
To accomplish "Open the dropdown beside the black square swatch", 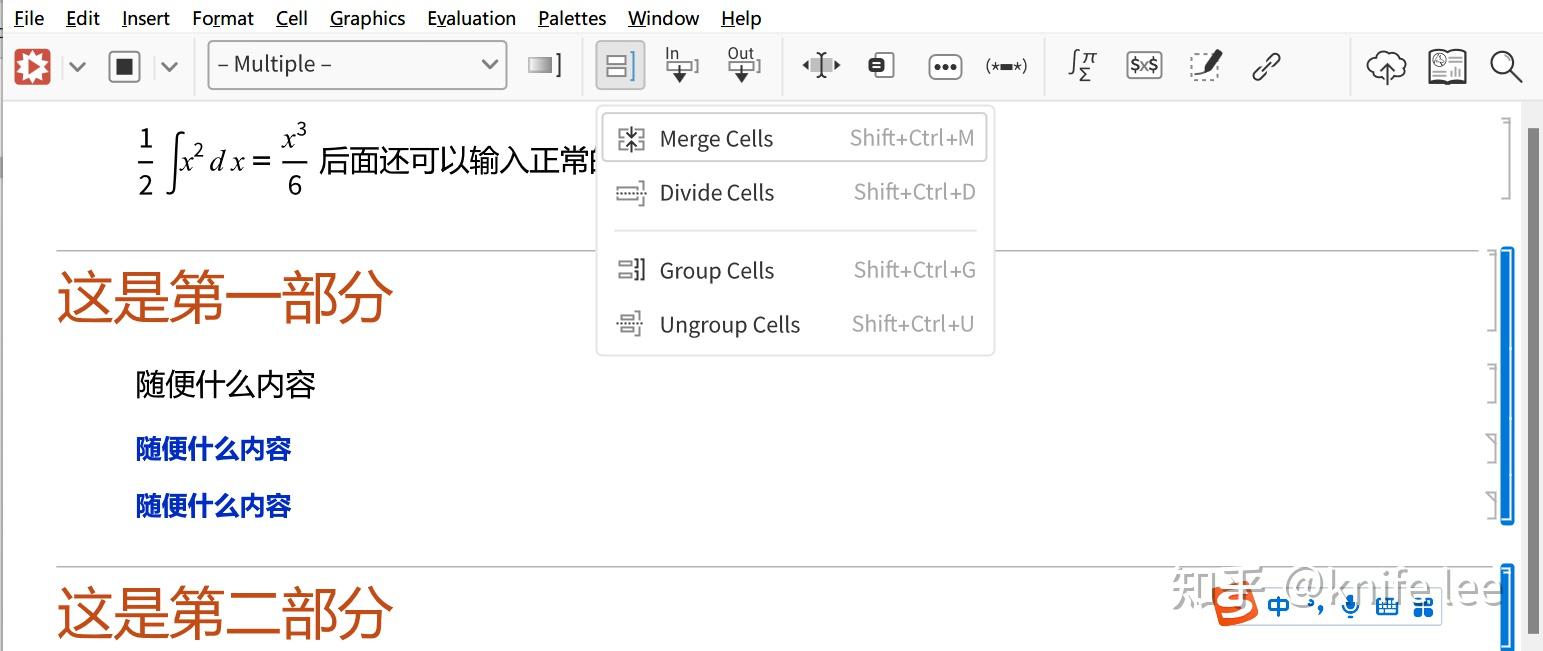I will (x=170, y=65).
